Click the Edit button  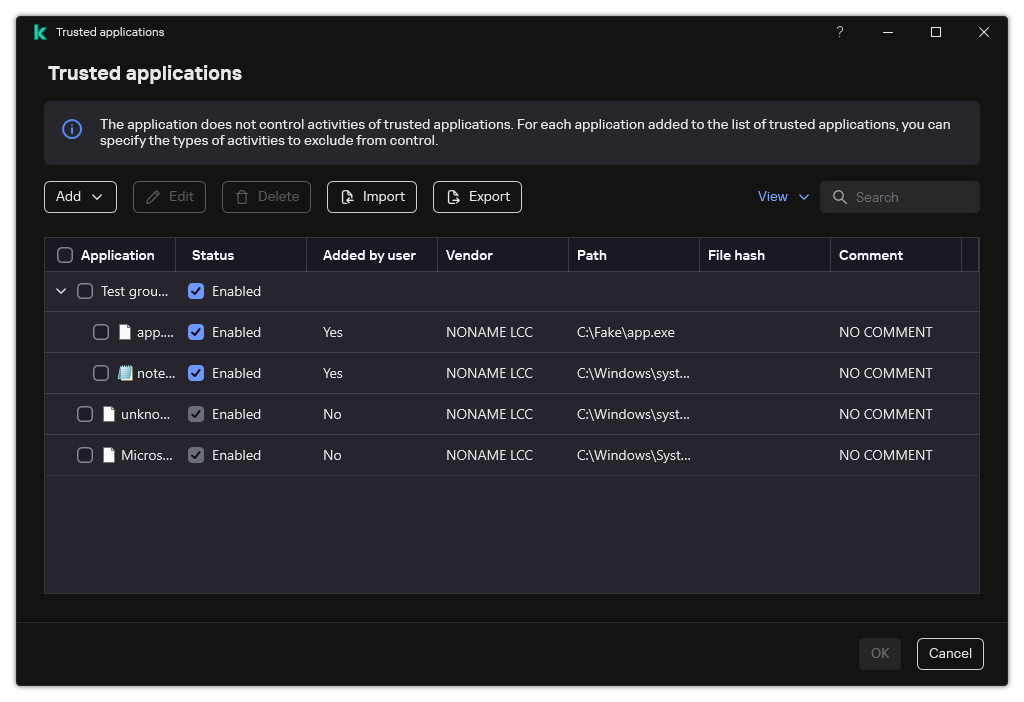tap(169, 196)
